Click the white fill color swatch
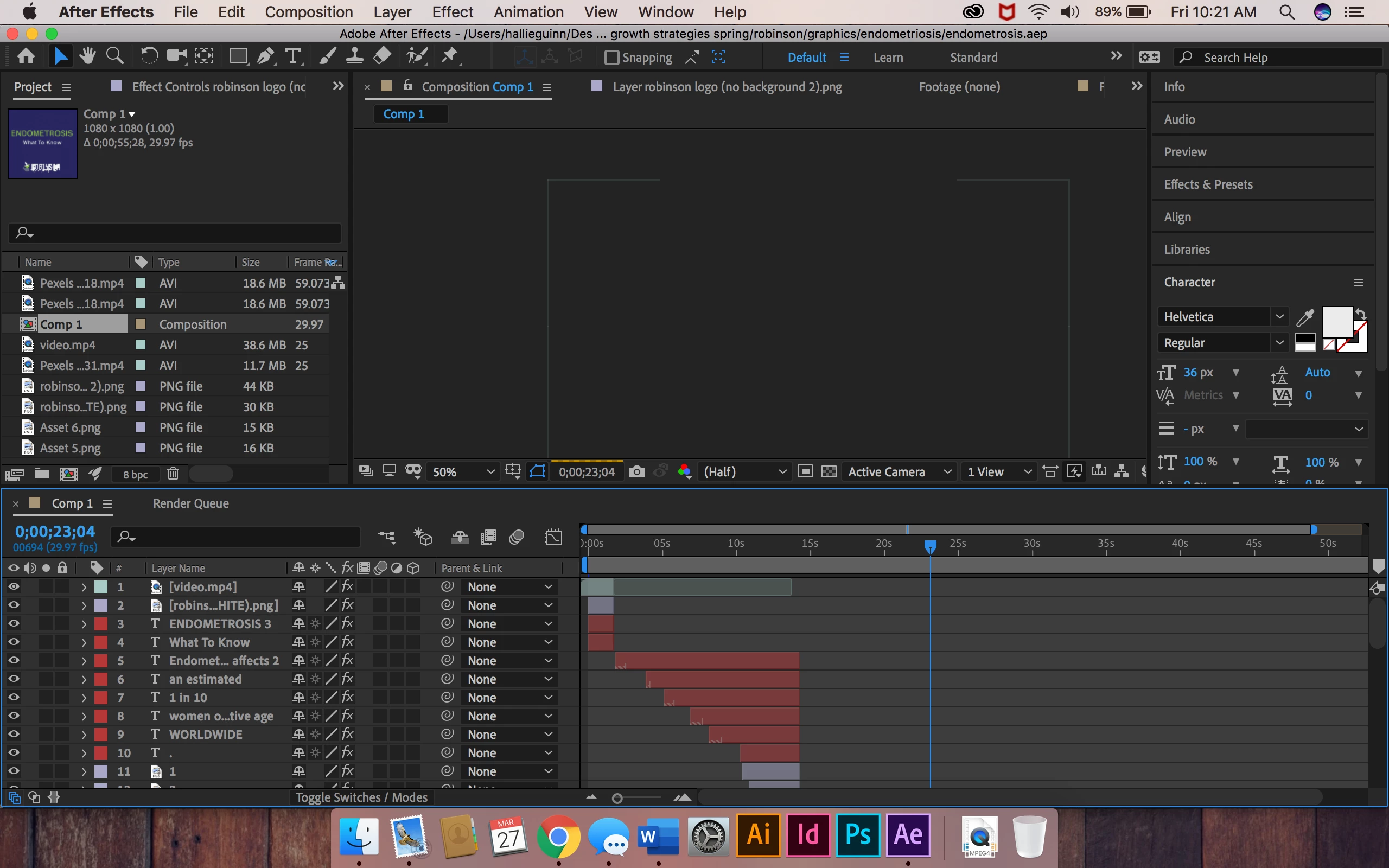This screenshot has height=868, width=1389. pos(1336,323)
